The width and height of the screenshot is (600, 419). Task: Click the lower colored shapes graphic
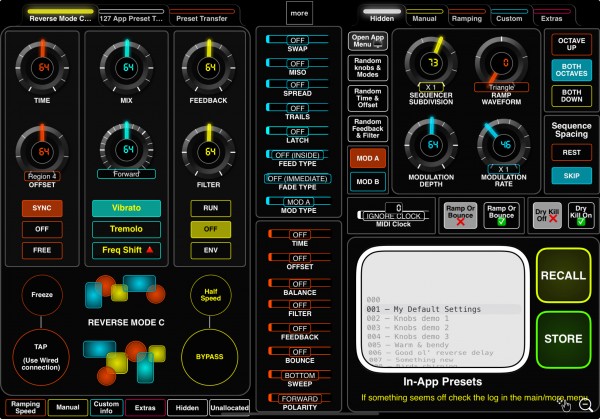coord(125,362)
